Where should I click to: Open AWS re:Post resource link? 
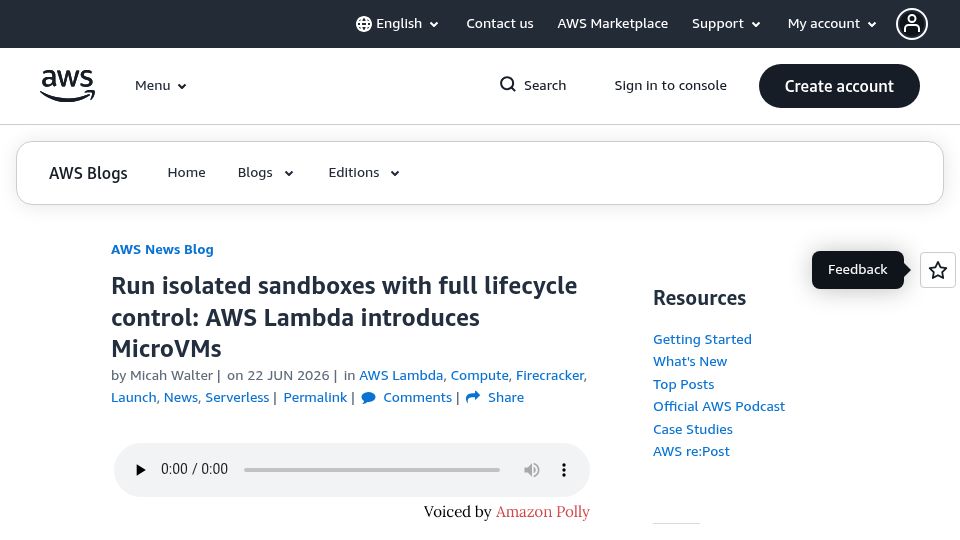point(691,452)
